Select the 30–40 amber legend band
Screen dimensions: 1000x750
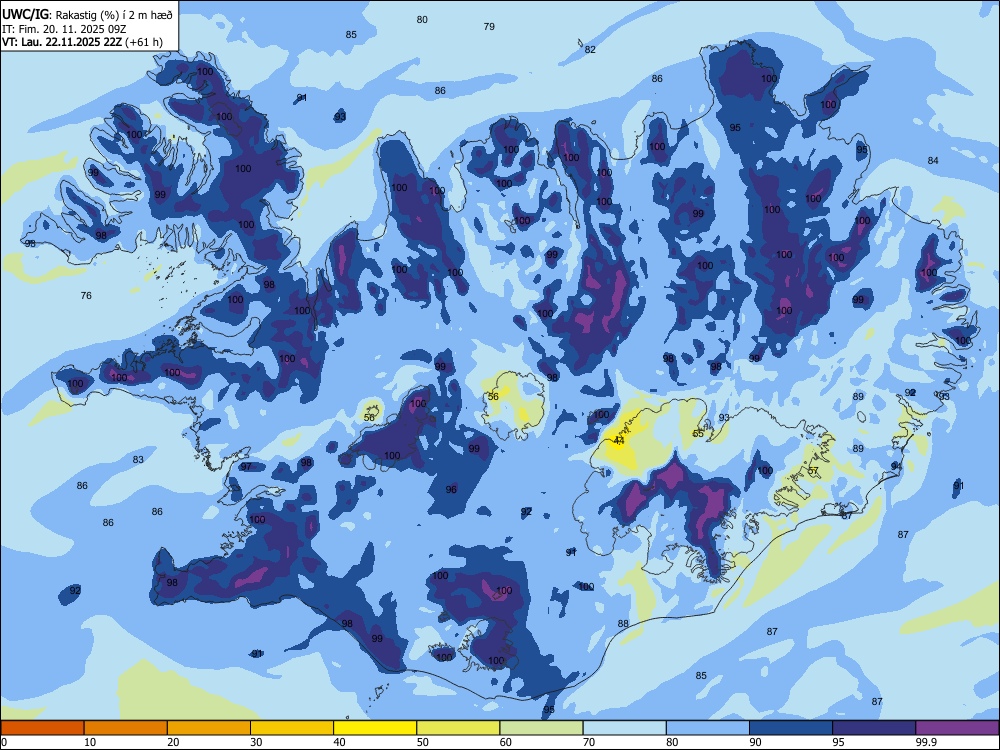pyautogui.click(x=292, y=728)
